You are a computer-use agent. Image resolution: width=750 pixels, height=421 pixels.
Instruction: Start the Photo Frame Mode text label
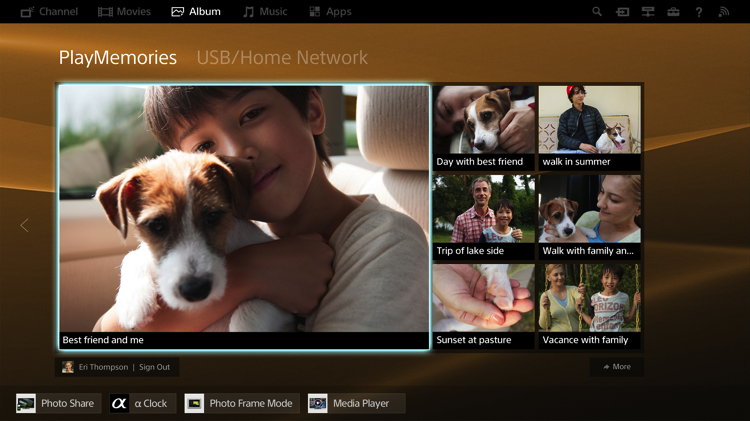click(251, 403)
